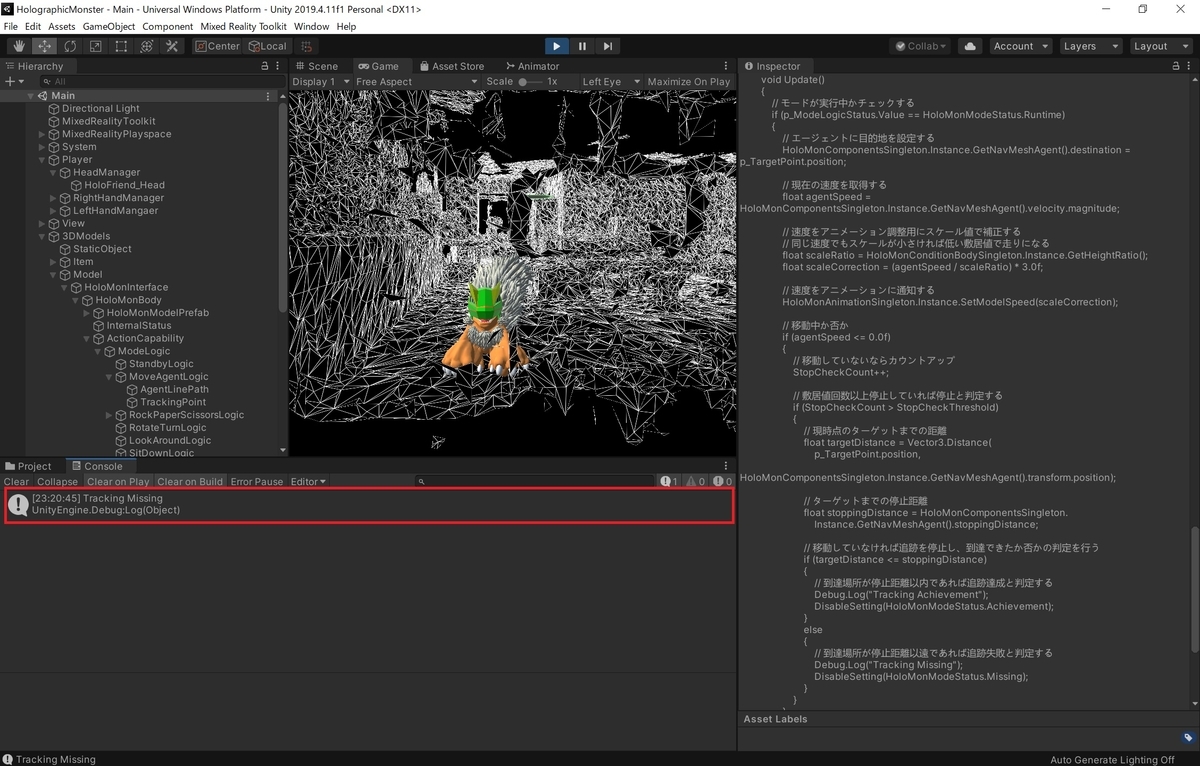This screenshot has height=766, width=1200.
Task: Toggle warning message filter in Console
Action: (x=696, y=482)
